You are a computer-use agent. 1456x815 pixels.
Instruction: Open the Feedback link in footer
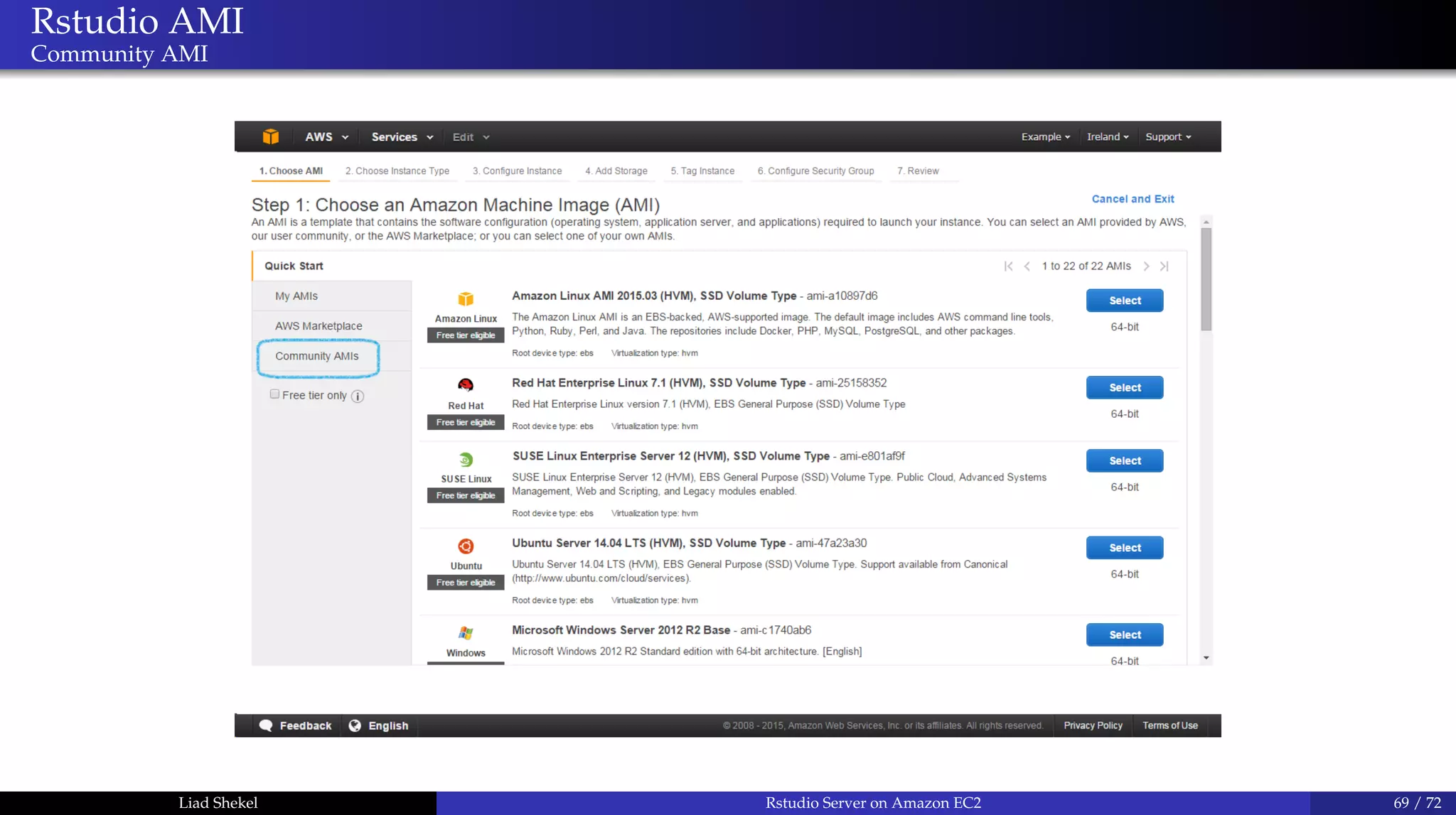tap(305, 725)
